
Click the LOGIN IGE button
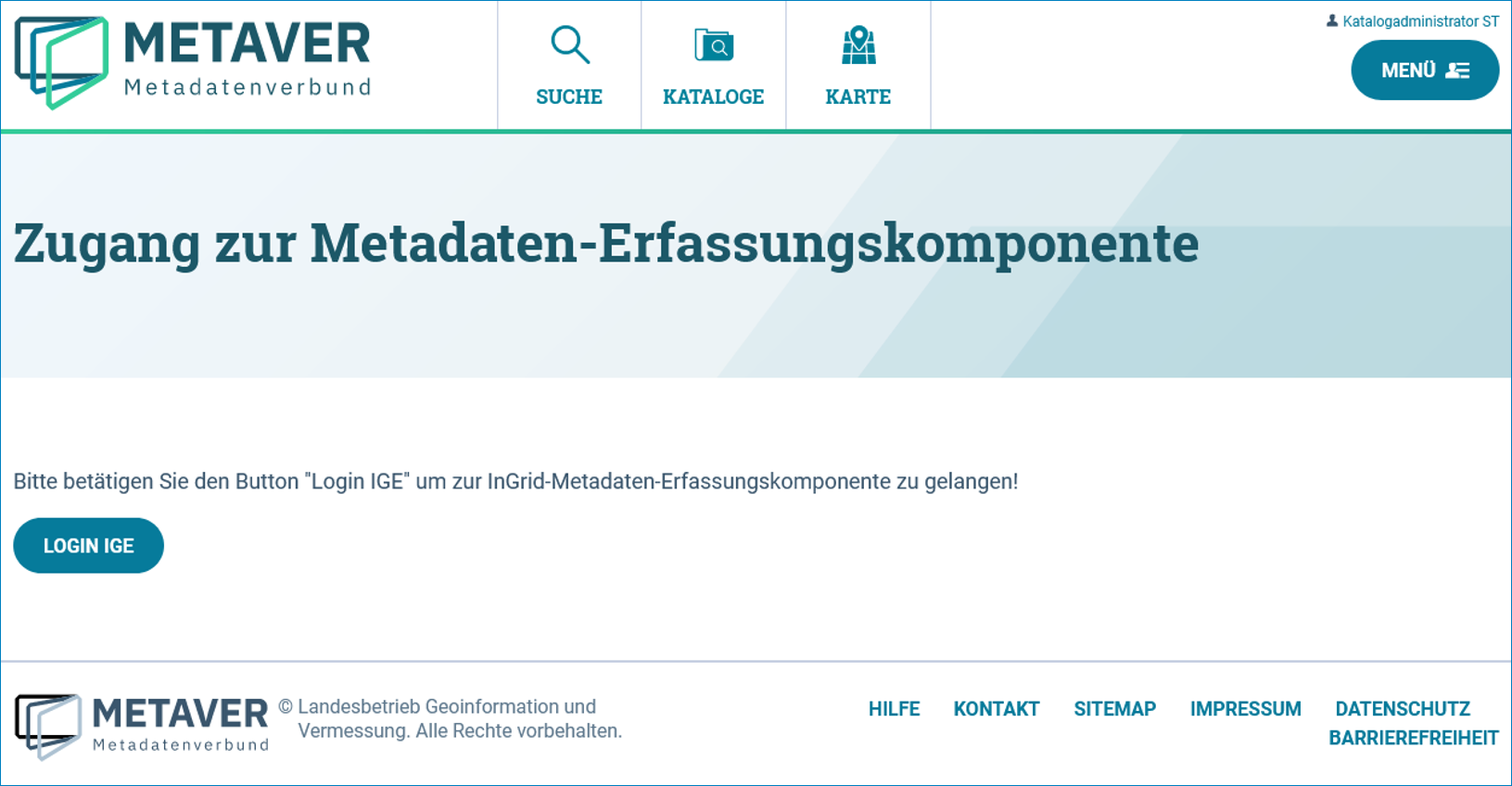coord(89,546)
